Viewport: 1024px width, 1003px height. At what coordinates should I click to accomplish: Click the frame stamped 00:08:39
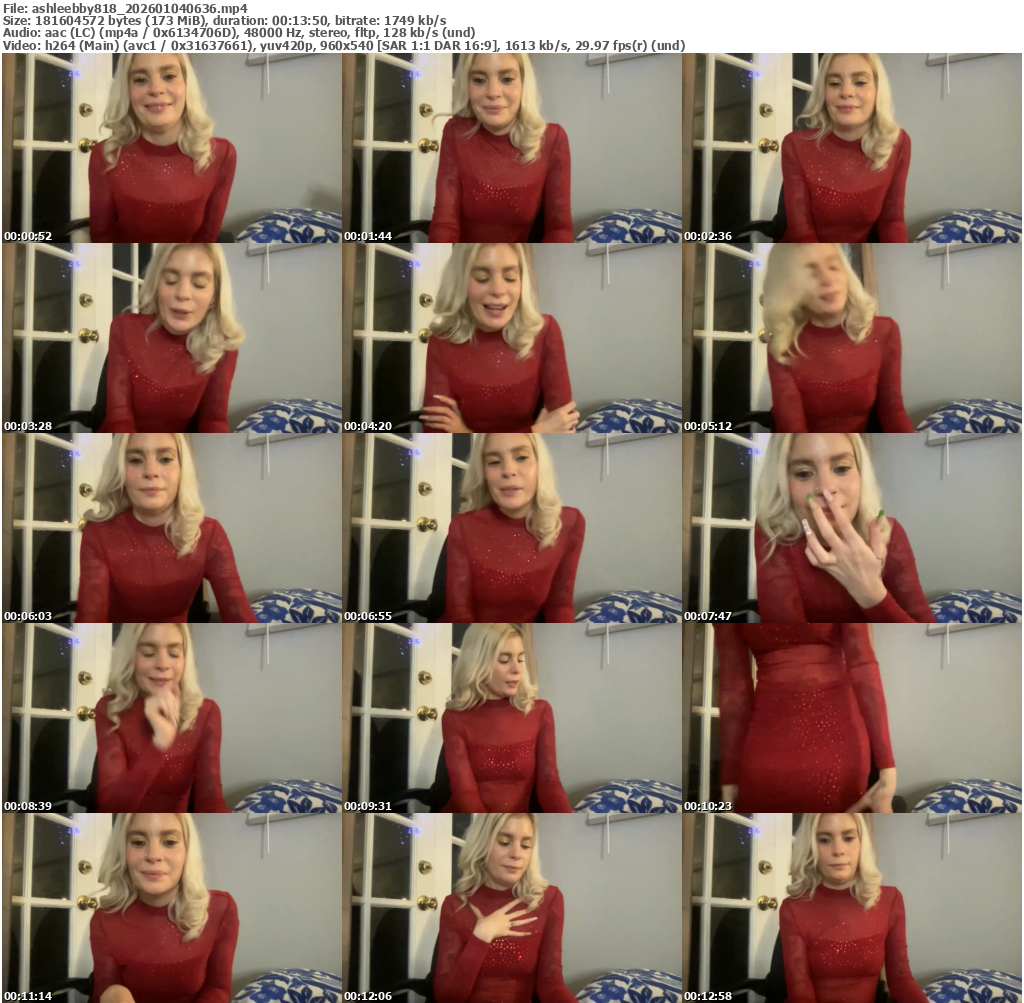click(172, 718)
